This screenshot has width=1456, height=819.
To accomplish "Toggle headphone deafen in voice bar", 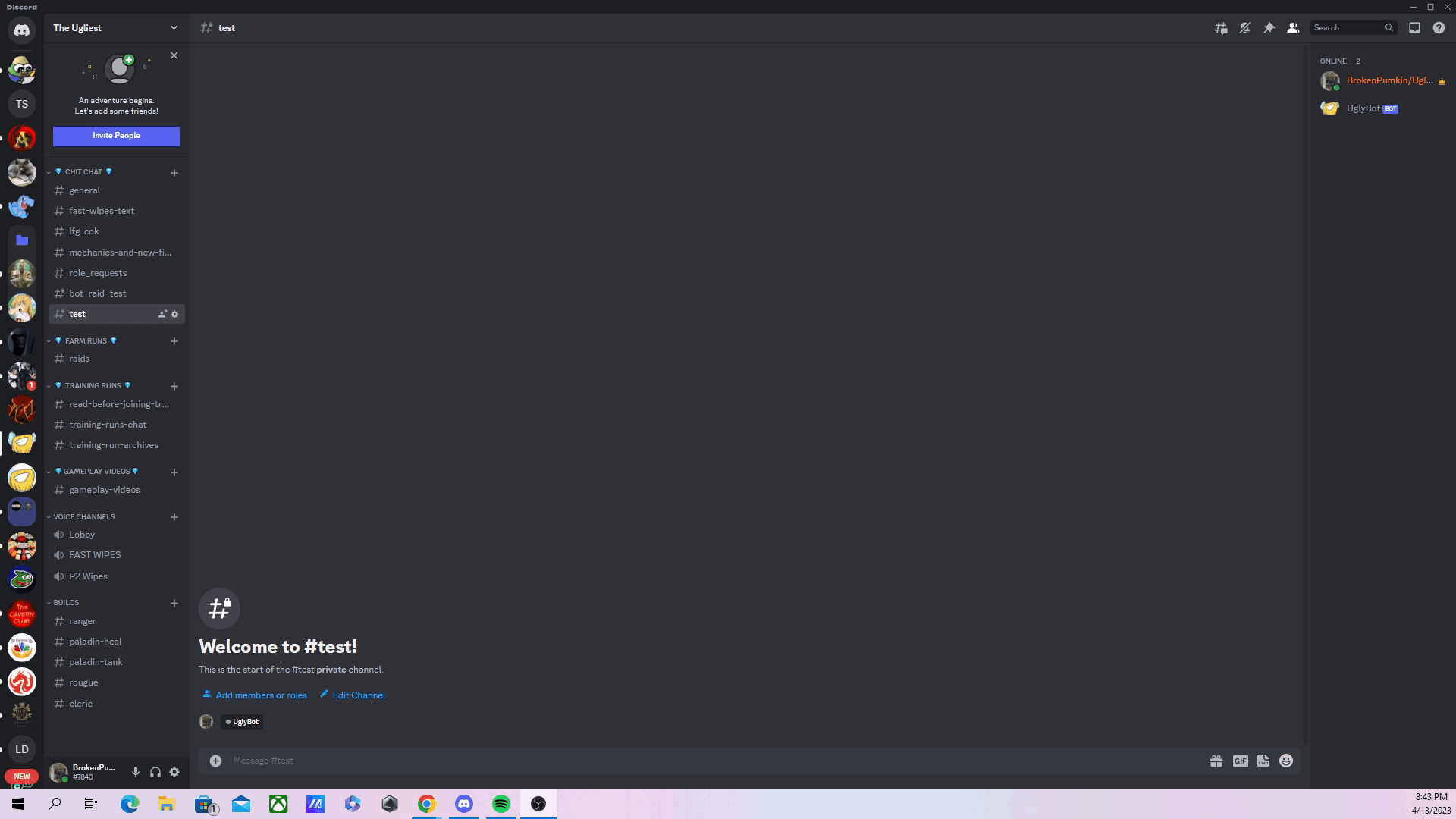I will 155,771.
